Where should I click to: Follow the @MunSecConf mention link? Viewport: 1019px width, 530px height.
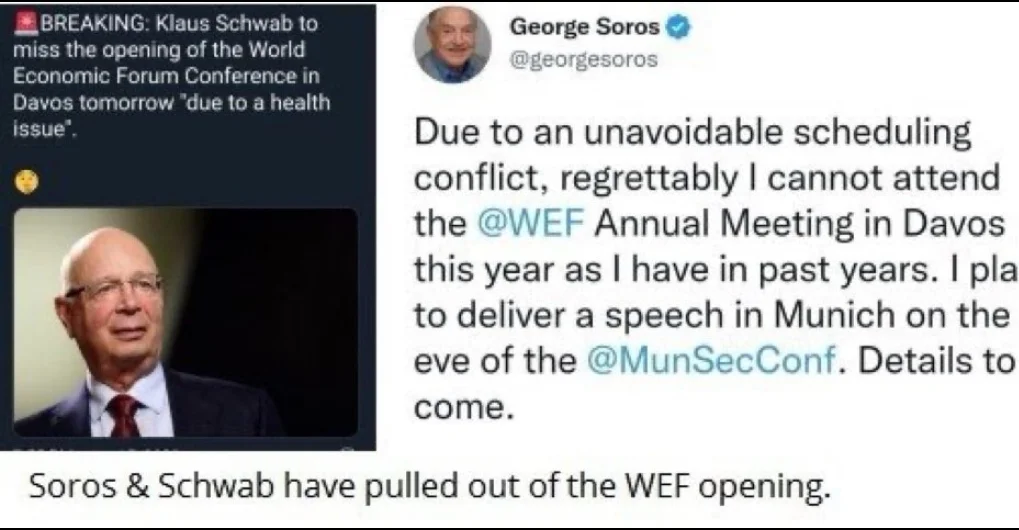(710, 360)
